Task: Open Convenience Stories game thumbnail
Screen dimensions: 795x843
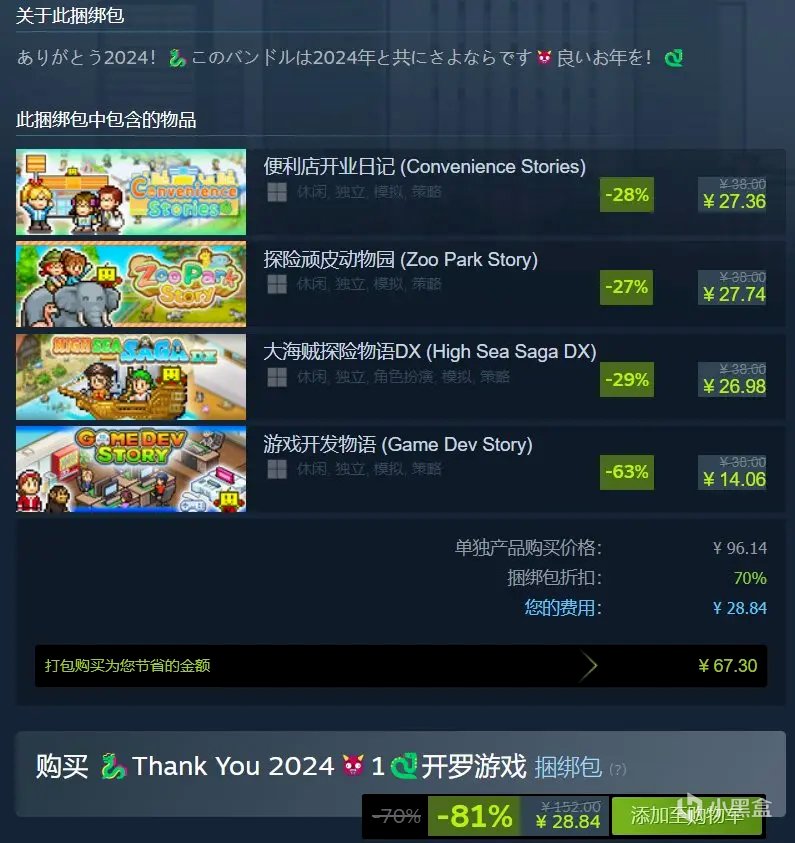Action: (131, 192)
